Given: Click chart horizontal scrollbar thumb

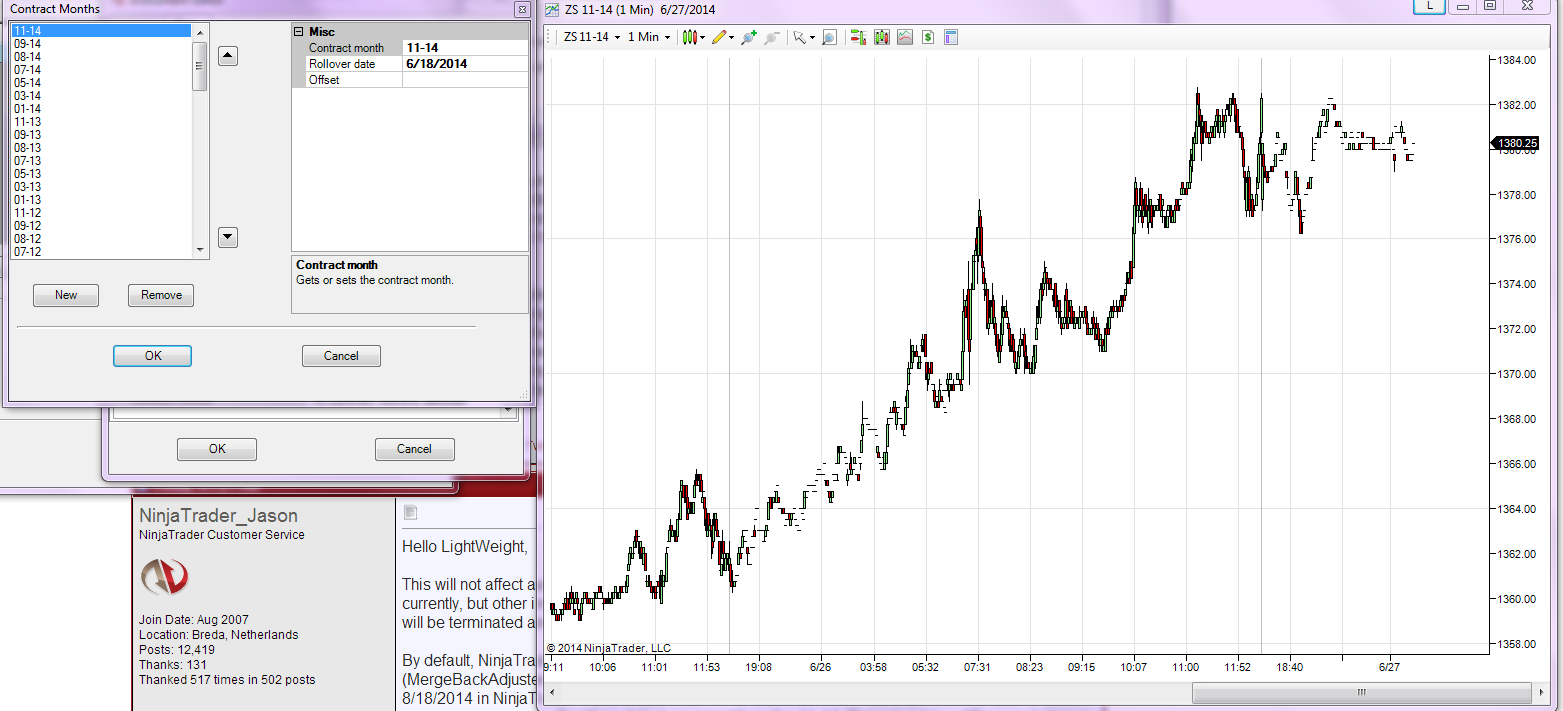Looking at the screenshot, I should 1362,692.
